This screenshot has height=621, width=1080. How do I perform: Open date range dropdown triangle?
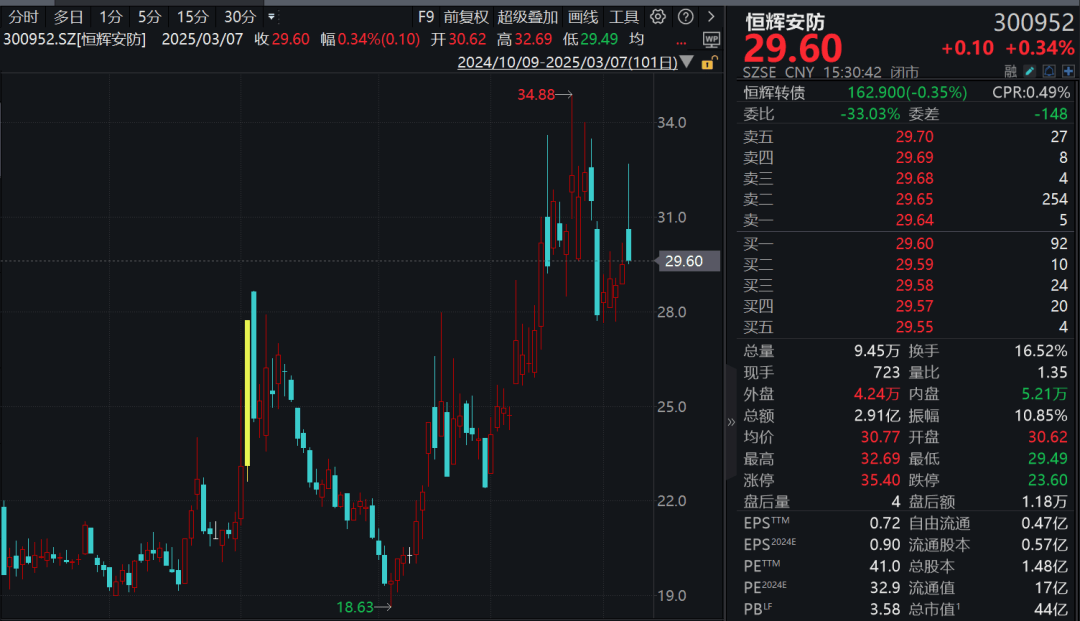687,62
